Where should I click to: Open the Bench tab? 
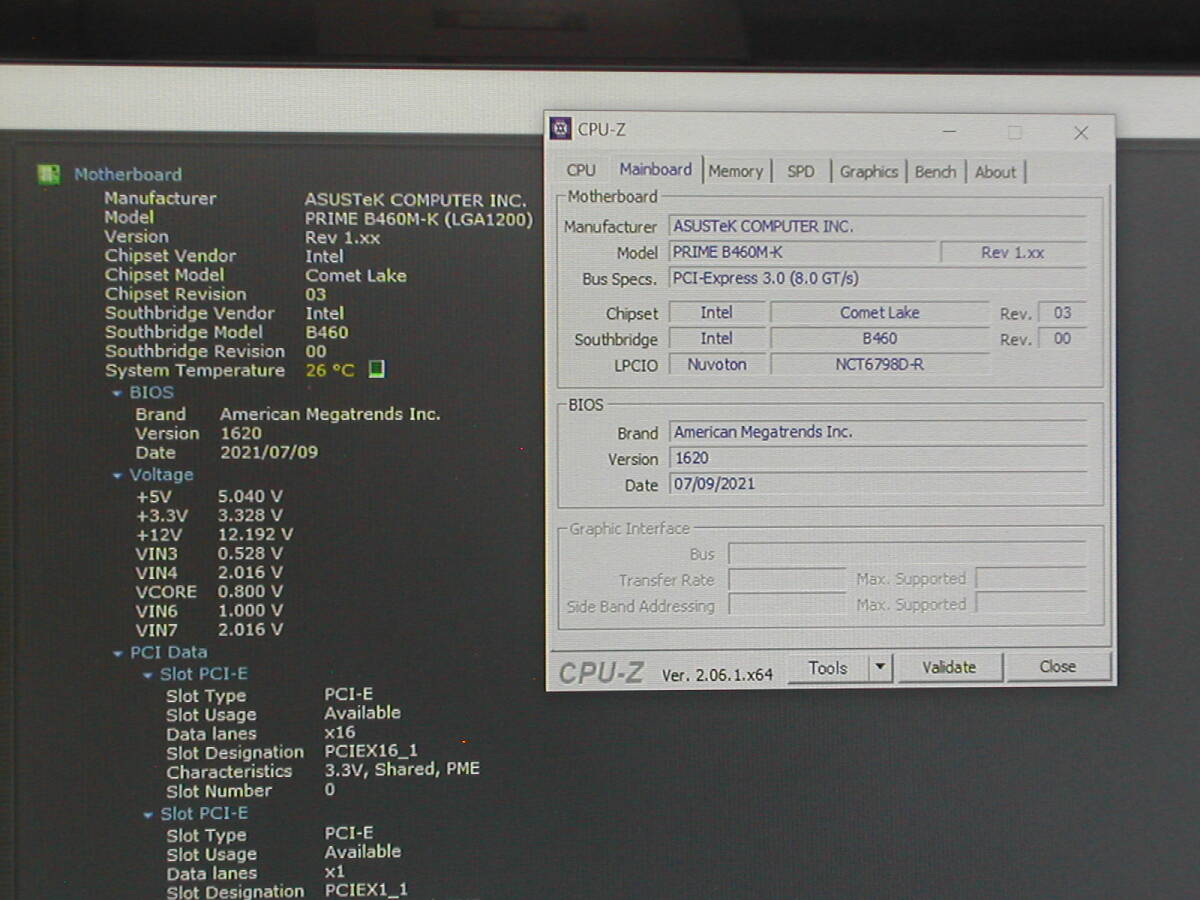[936, 171]
